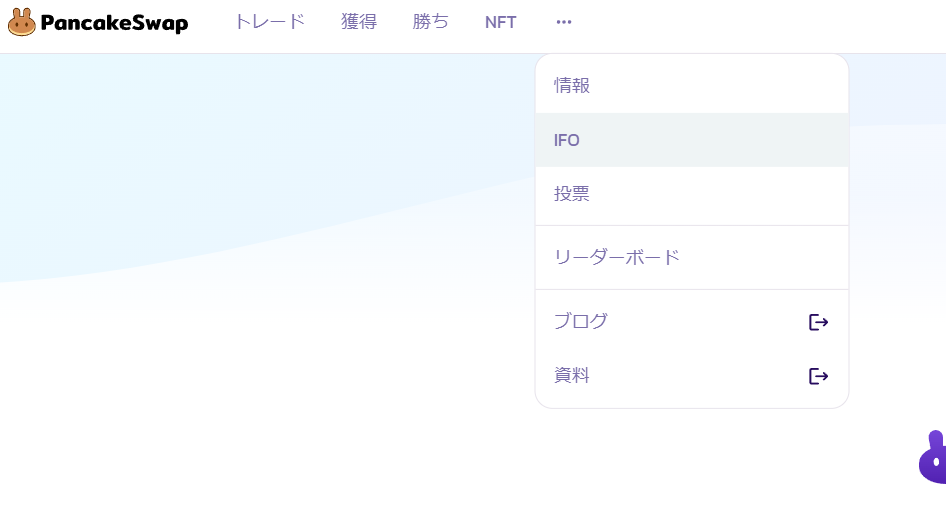Click the external link icon beside ブログ
Screen dimensions: 946x506
818,322
